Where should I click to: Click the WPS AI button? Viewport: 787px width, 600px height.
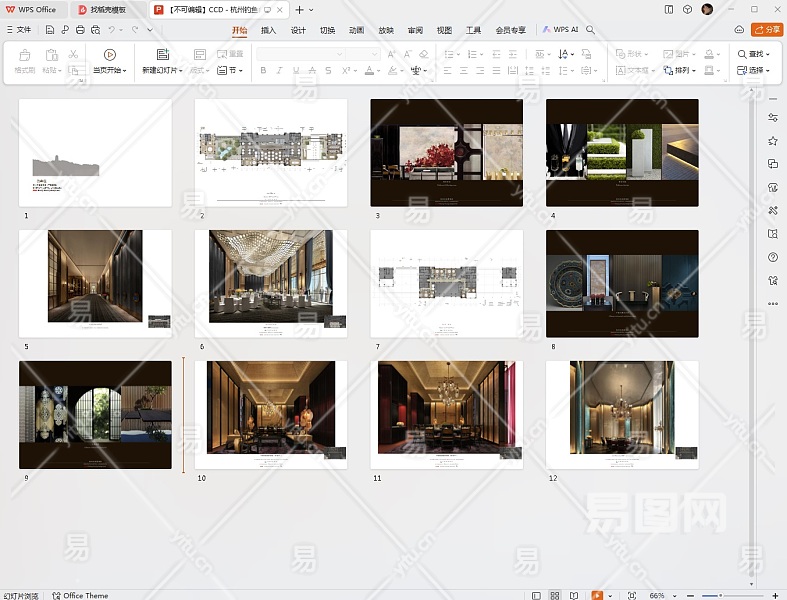(561, 30)
